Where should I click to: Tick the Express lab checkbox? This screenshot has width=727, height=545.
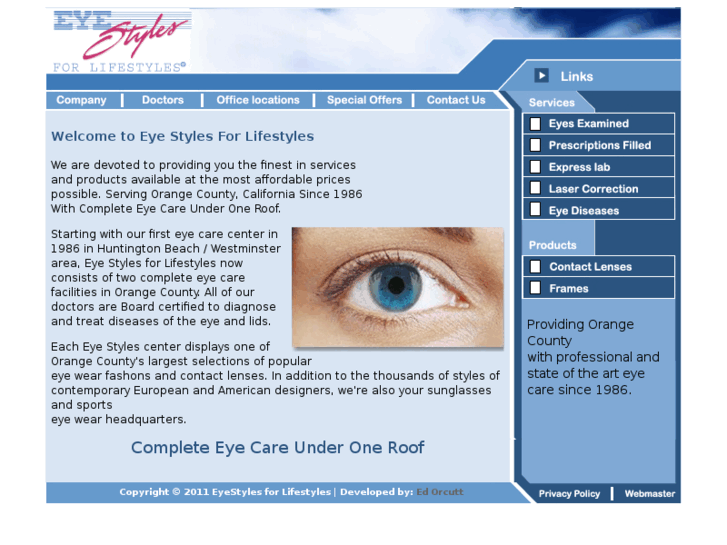click(536, 167)
